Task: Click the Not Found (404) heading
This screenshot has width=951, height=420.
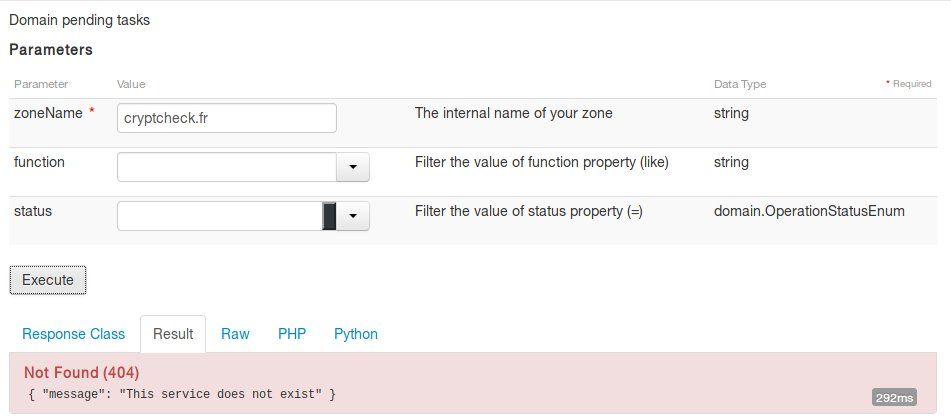Action: coord(80,373)
